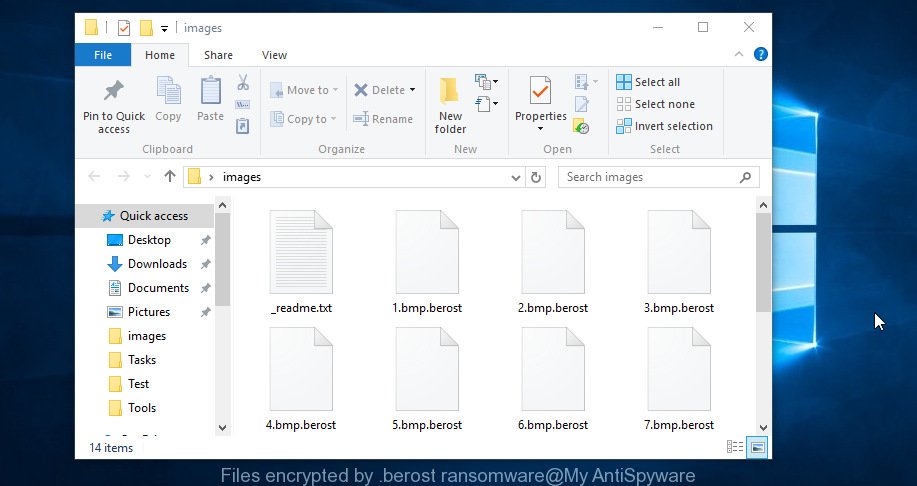Image resolution: width=917 pixels, height=486 pixels.
Task: Select Quick access in navigation pane
Action: [x=145, y=216]
